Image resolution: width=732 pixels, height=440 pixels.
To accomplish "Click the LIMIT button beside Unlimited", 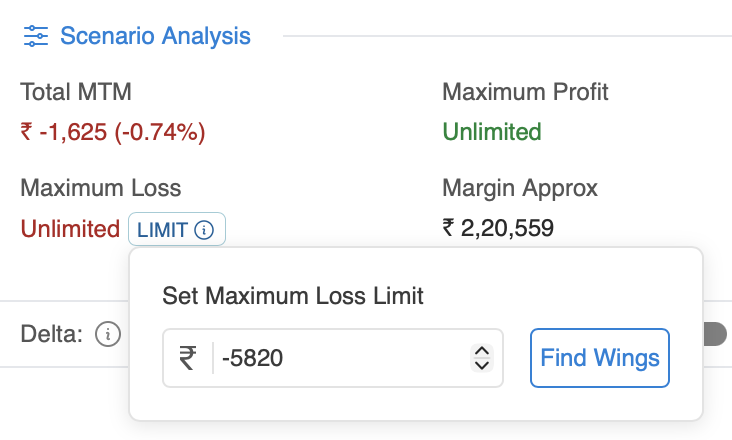I will (163, 230).
